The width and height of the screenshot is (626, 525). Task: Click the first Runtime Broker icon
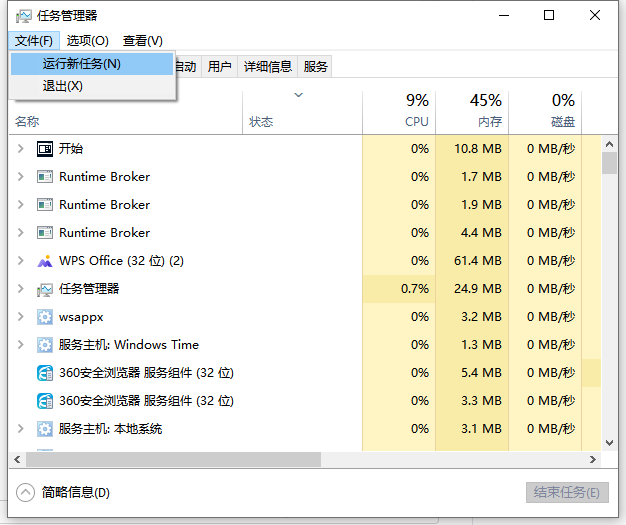[x=45, y=177]
